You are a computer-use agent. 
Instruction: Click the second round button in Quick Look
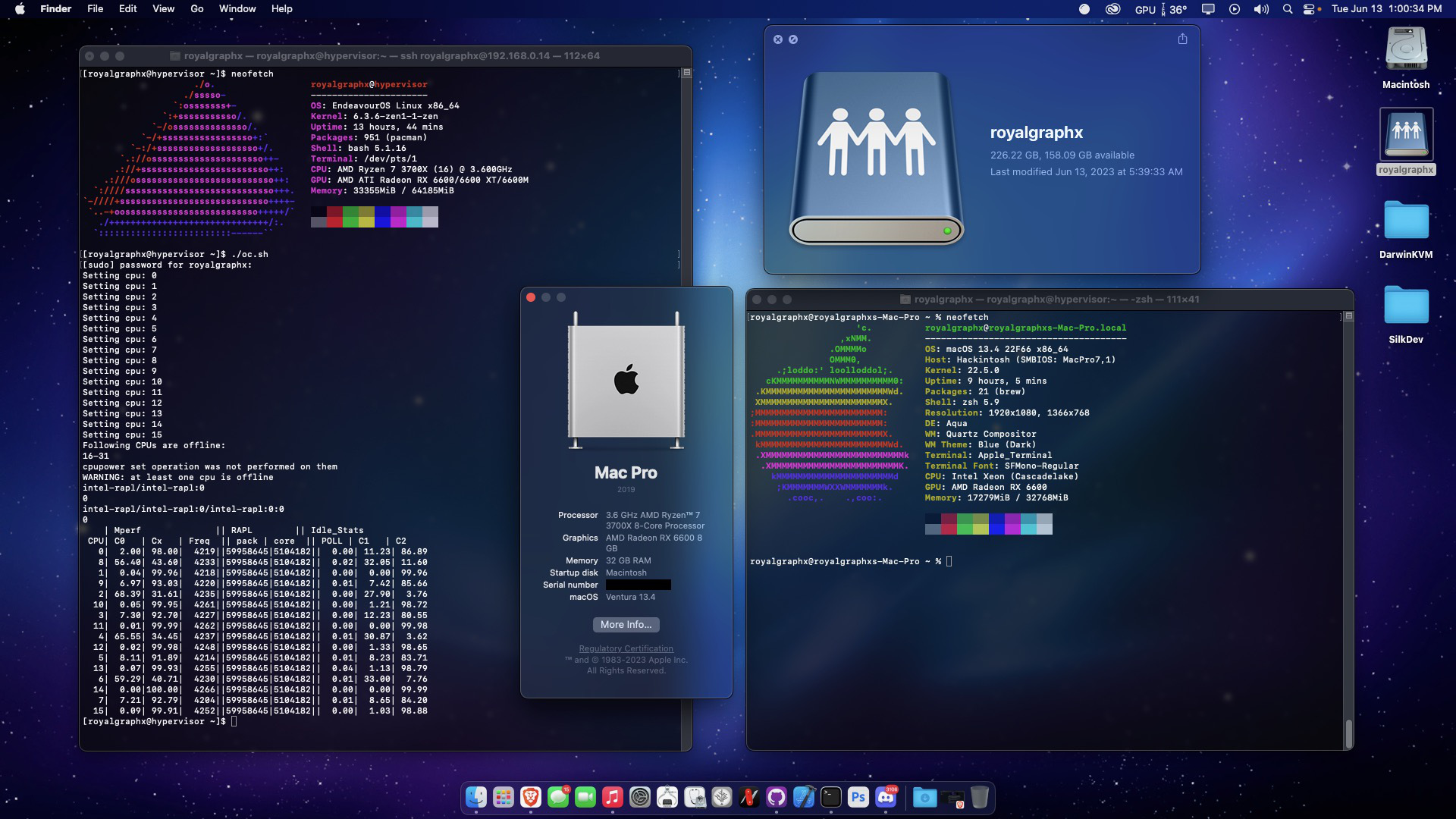coord(793,39)
